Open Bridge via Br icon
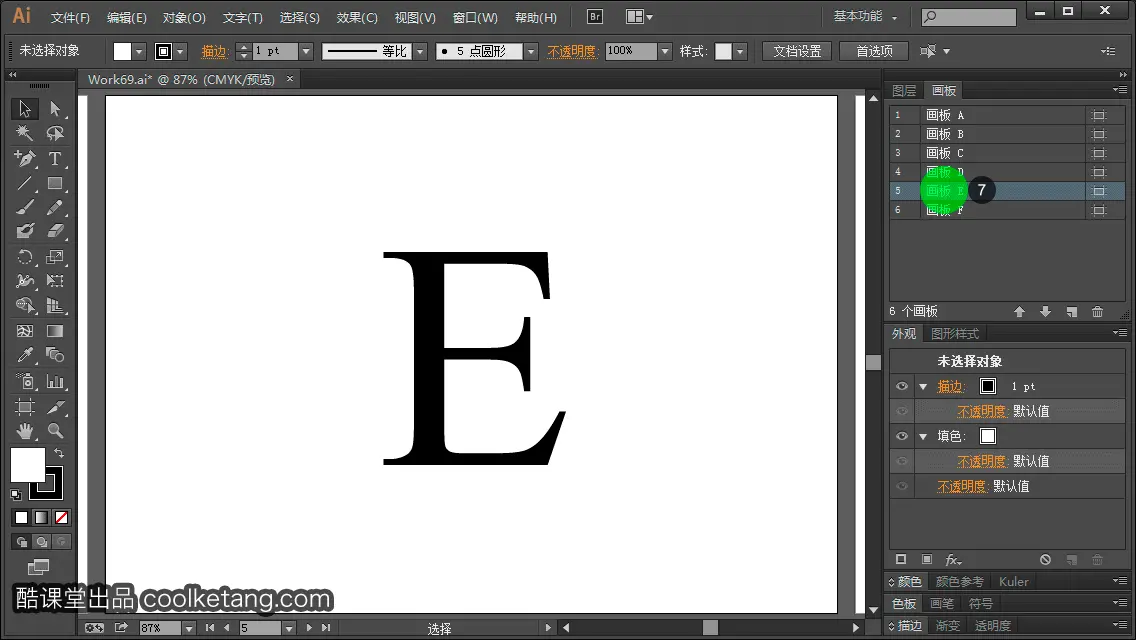Image resolution: width=1136 pixels, height=640 pixels. click(x=595, y=17)
